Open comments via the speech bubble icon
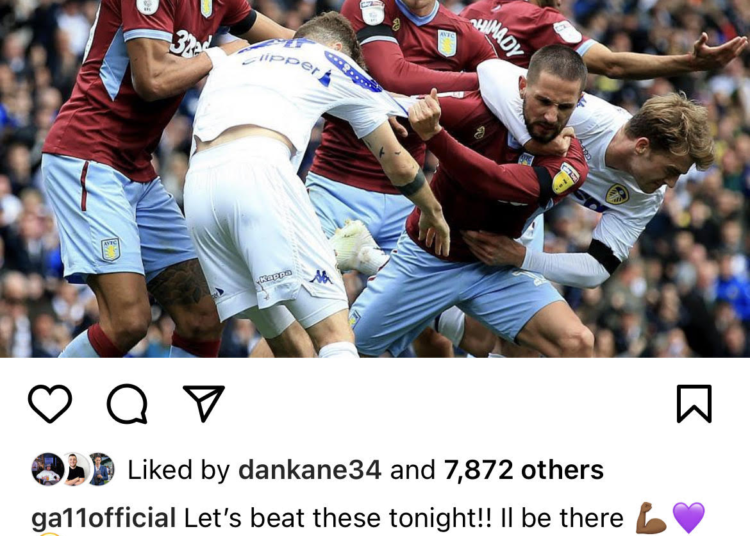 127,404
